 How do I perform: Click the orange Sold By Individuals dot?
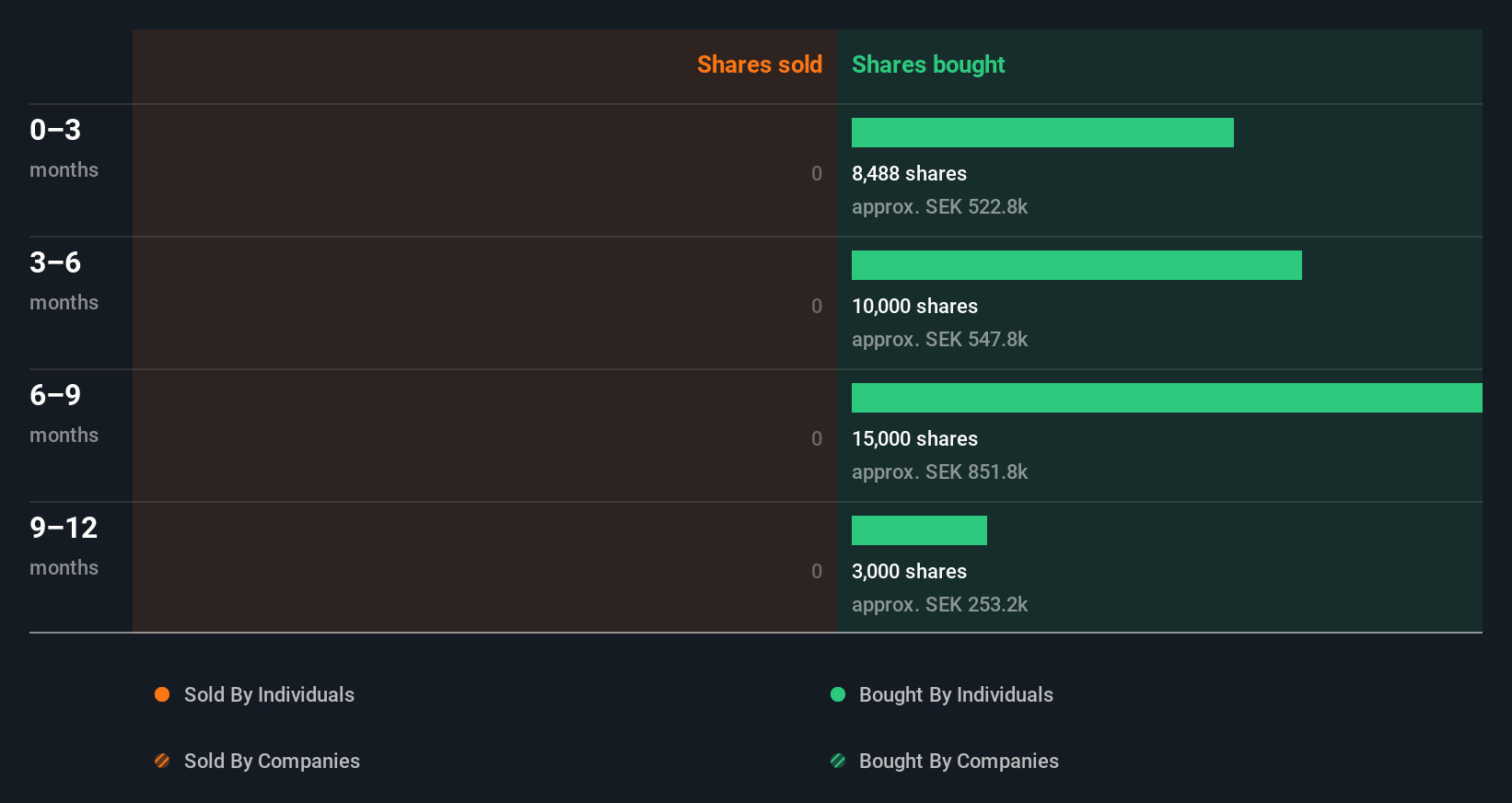[x=162, y=694]
